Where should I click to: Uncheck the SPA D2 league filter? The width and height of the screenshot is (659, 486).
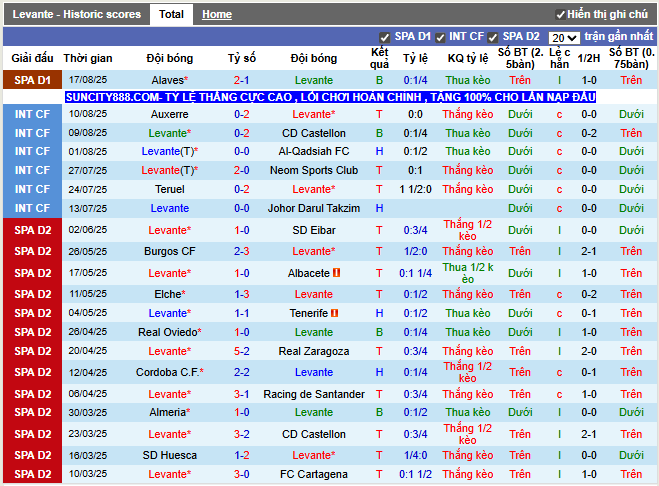coord(493,37)
